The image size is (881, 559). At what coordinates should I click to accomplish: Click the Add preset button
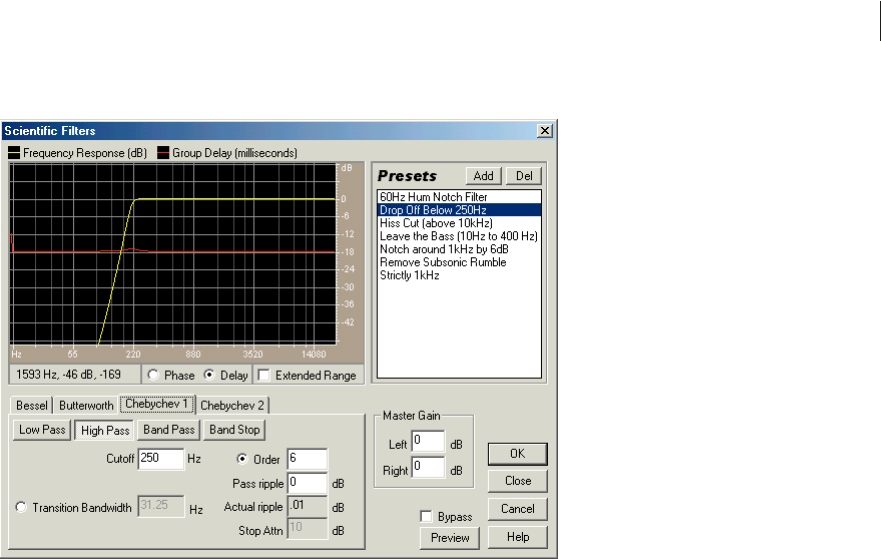pyautogui.click(x=485, y=176)
